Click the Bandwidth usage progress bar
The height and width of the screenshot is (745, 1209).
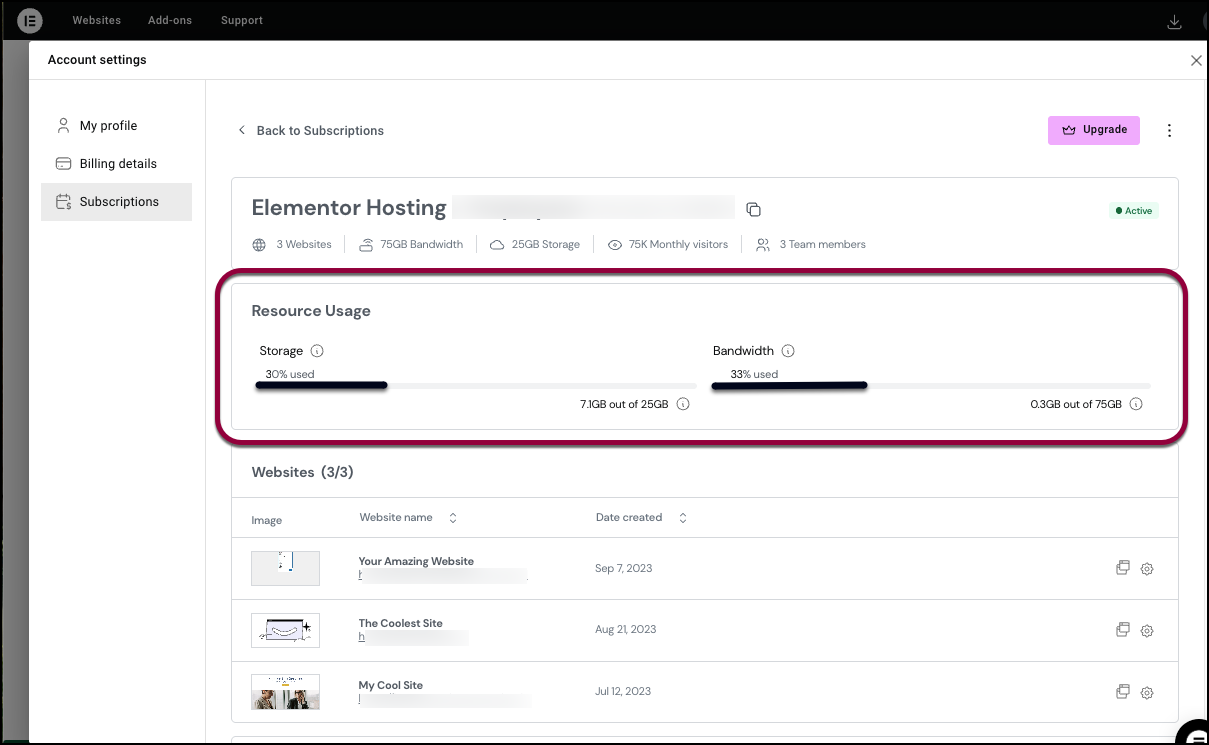[x=931, y=385]
